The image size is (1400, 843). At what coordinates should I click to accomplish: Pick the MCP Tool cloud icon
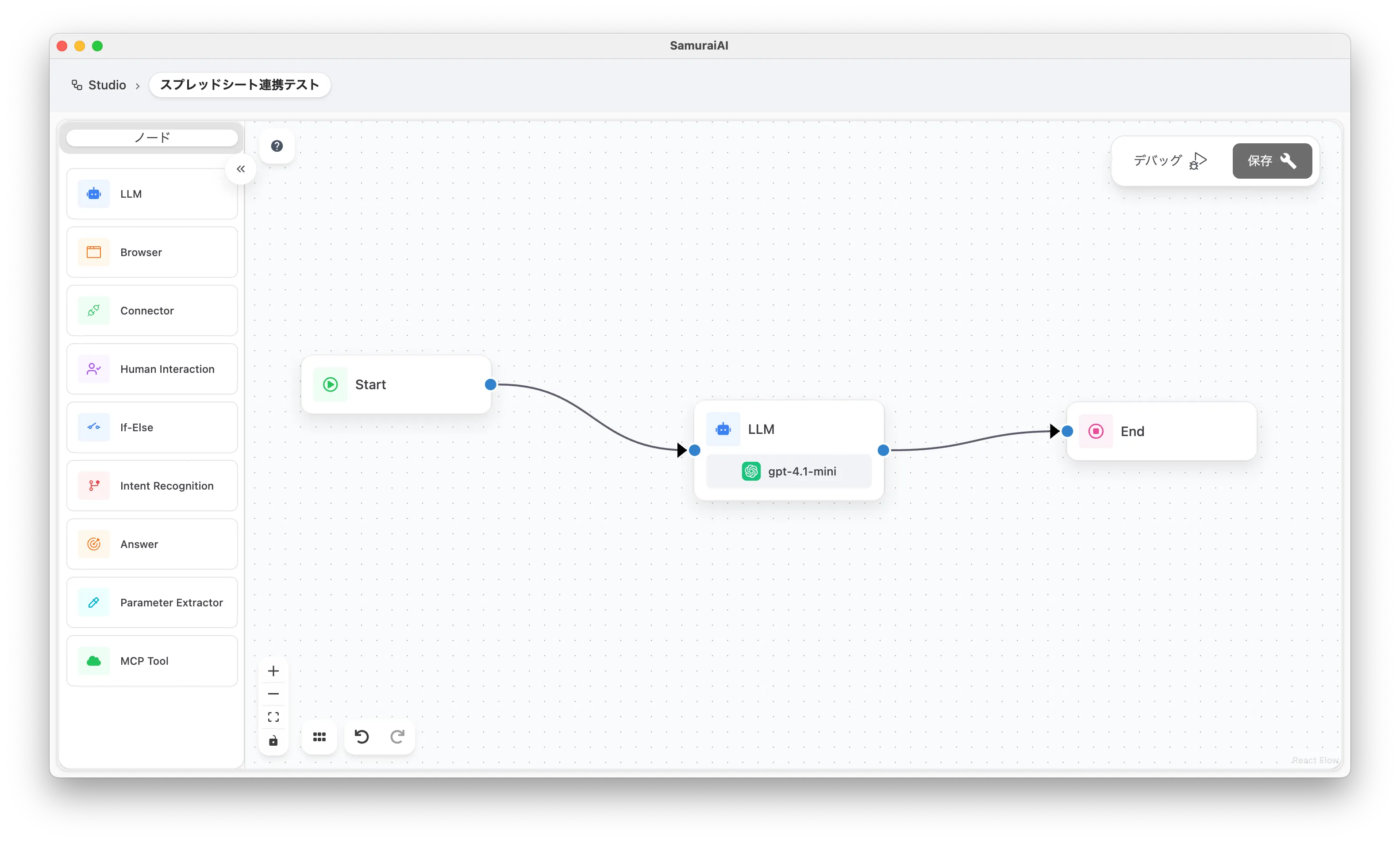[94, 661]
